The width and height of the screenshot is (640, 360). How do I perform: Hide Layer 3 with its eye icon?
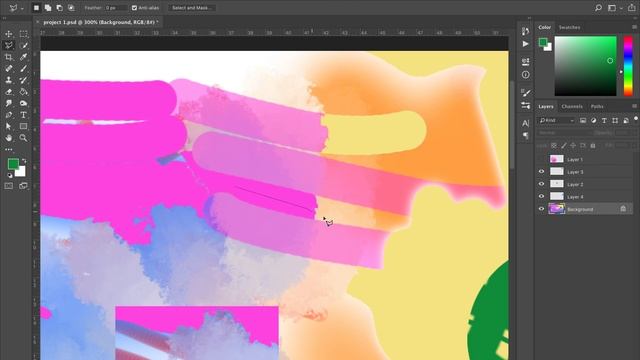[541, 172]
